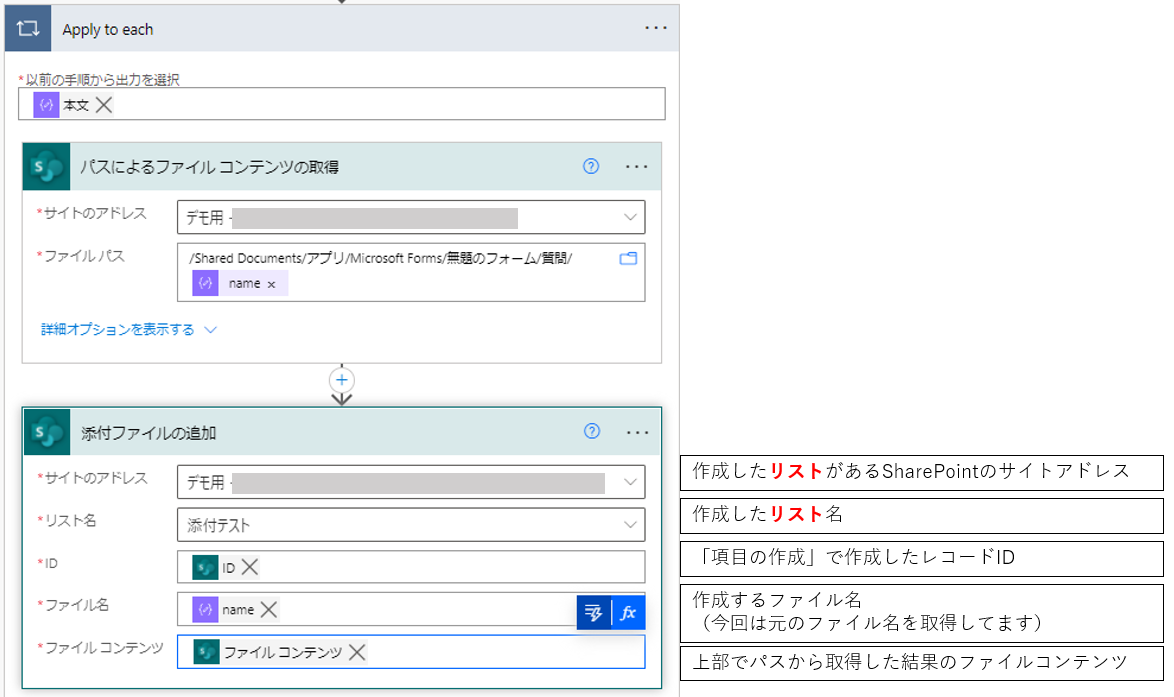Viewport: 1174px width, 697px height.
Task: Open the help icon on the file content action
Action: 591,166
